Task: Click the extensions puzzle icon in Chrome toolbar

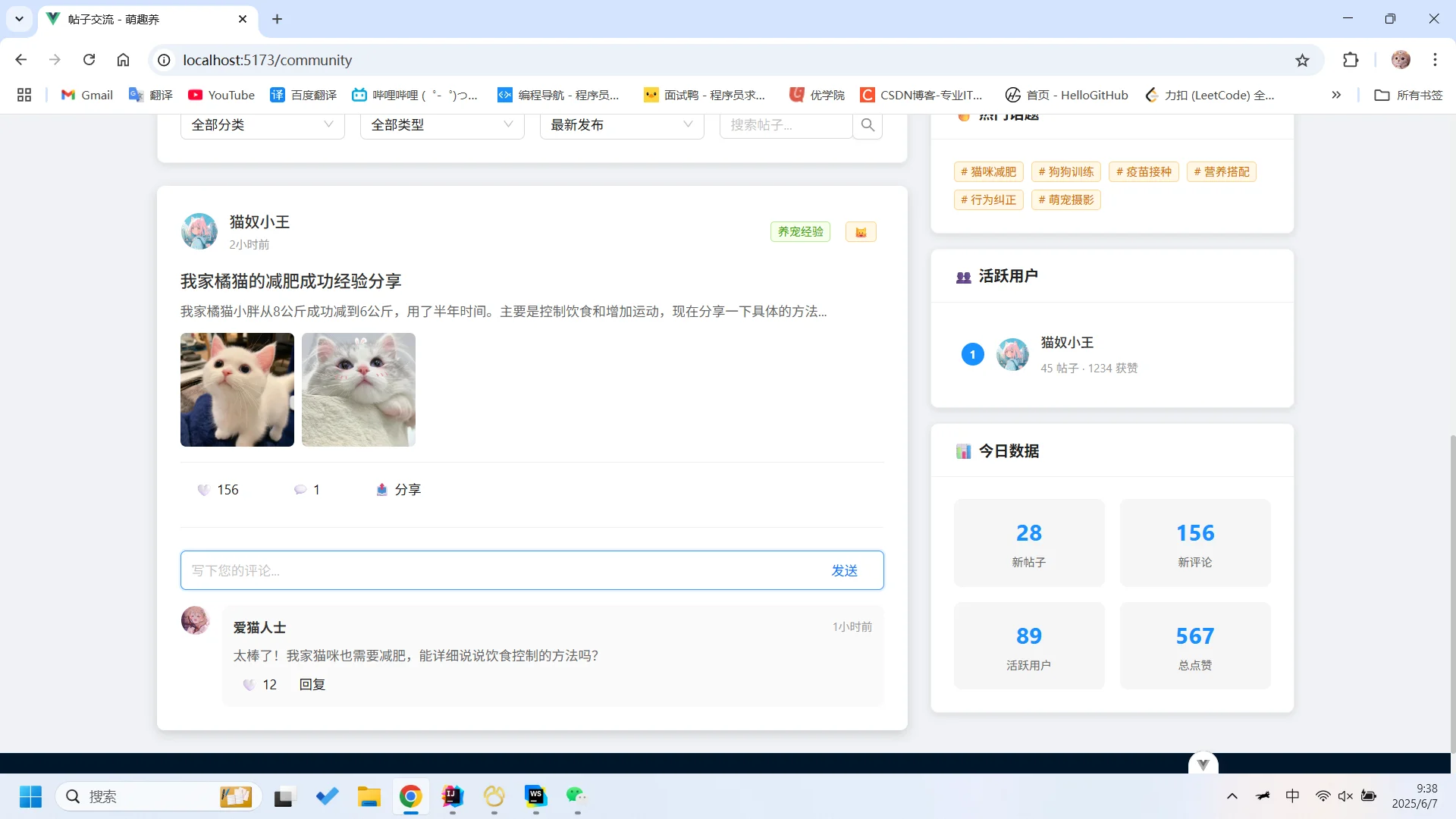Action: 1351,60
